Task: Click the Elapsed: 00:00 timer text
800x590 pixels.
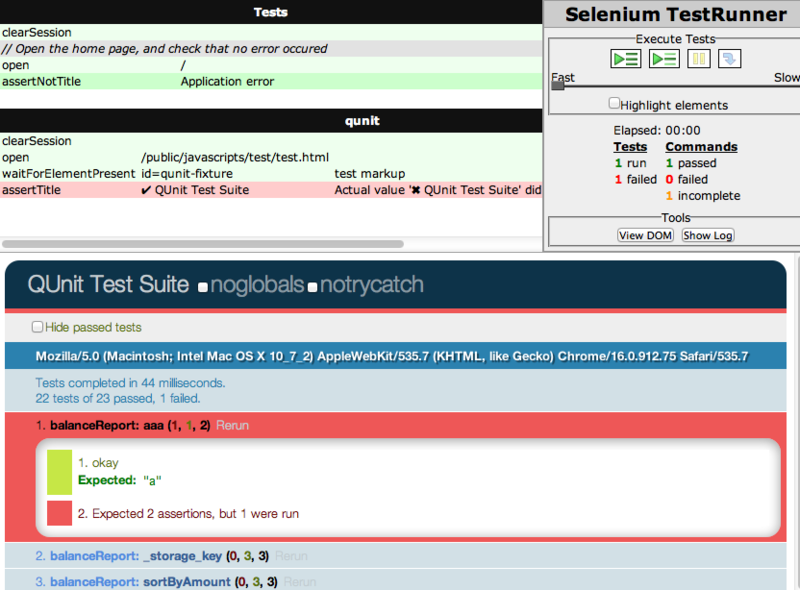Action: [657, 131]
